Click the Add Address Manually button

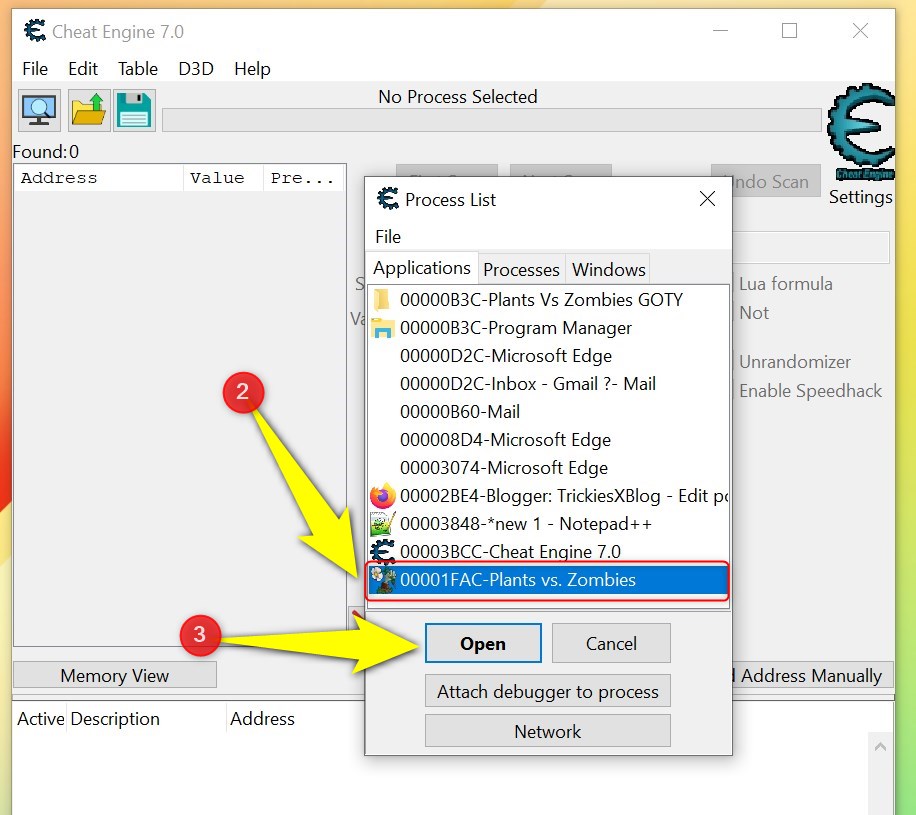(812, 675)
